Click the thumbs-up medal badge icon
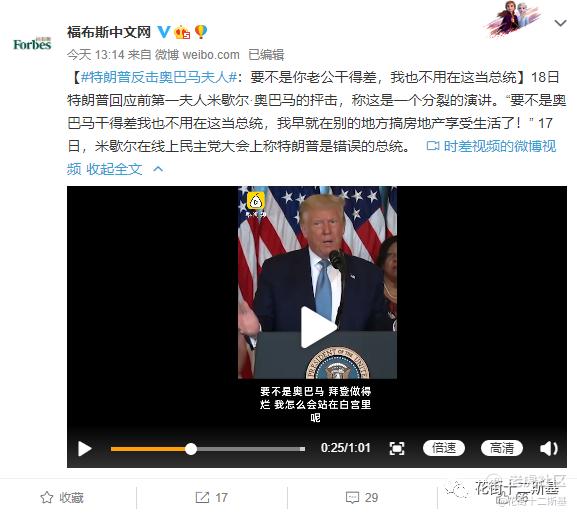Image resolution: width=577 pixels, height=514 pixels. tap(182, 32)
